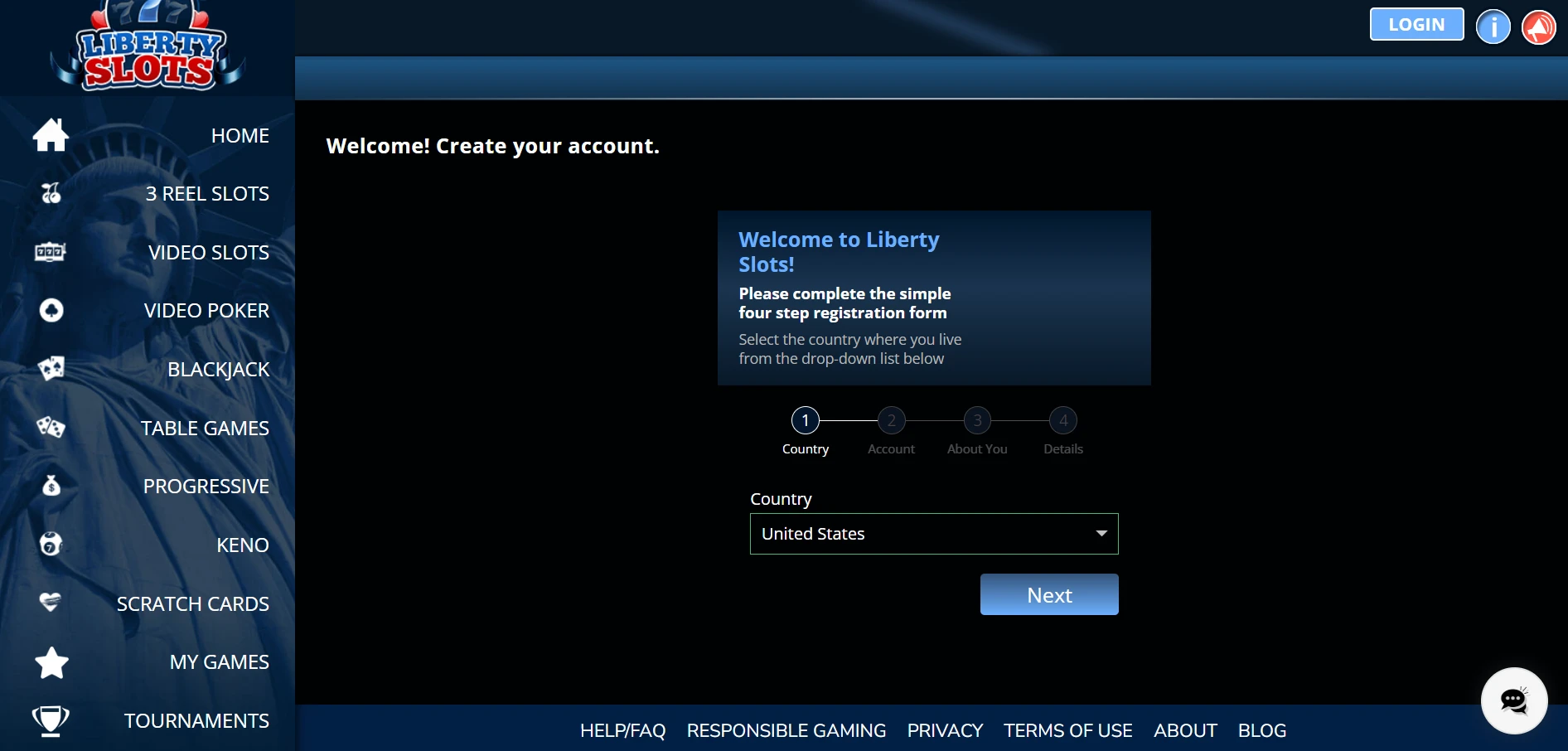Click the Country field label

[781, 499]
